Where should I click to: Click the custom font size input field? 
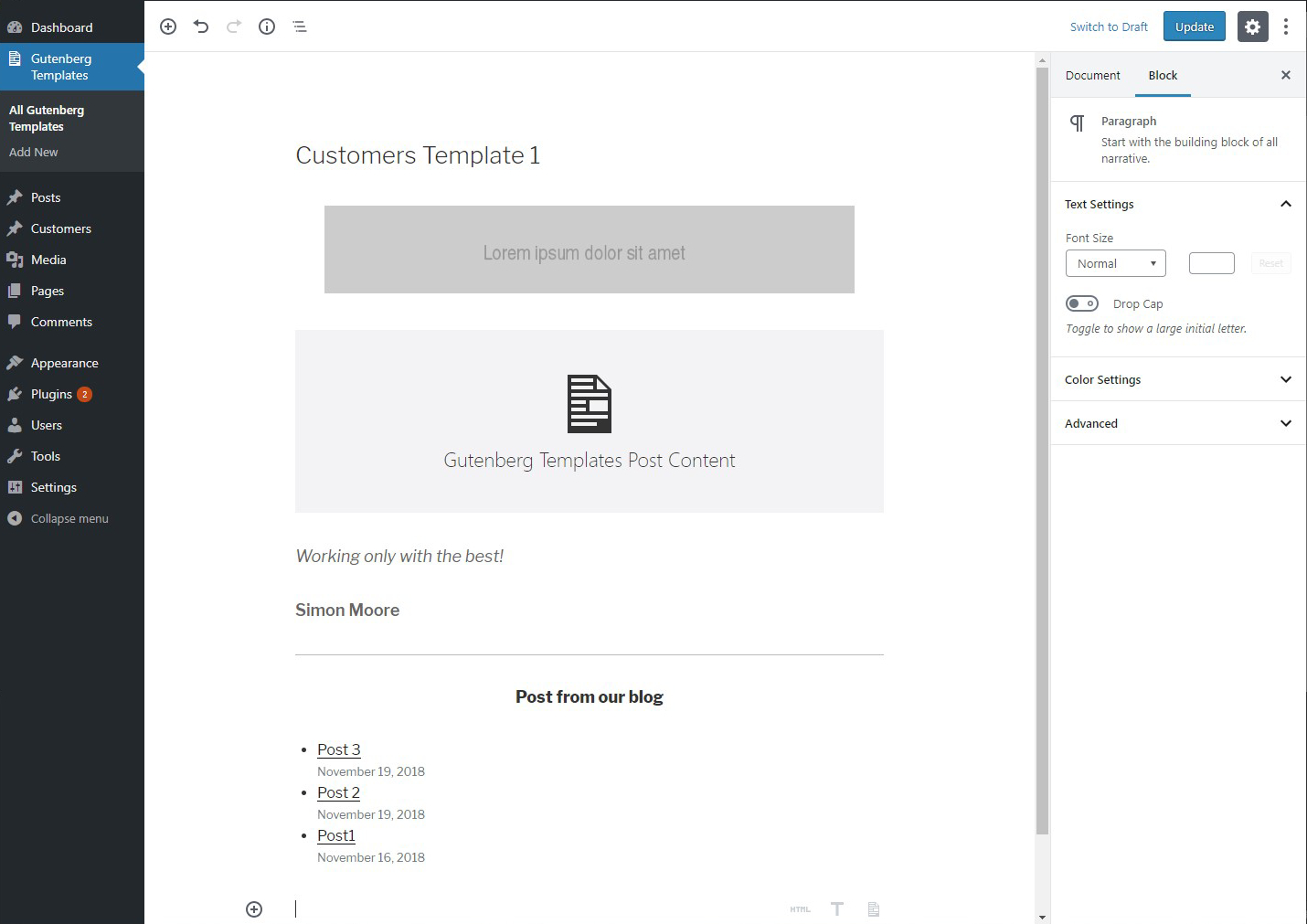(x=1212, y=263)
